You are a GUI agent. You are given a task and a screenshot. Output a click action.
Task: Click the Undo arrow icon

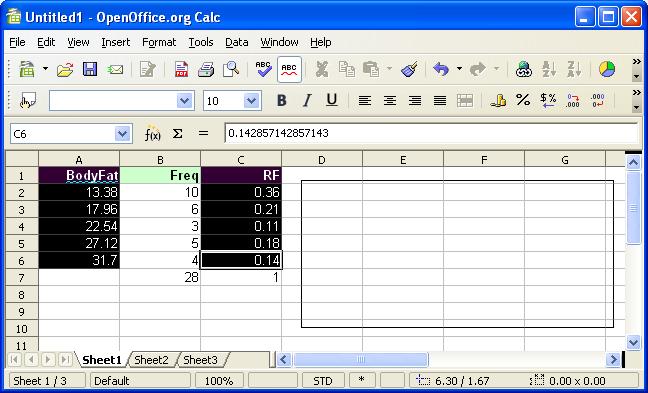tap(441, 69)
